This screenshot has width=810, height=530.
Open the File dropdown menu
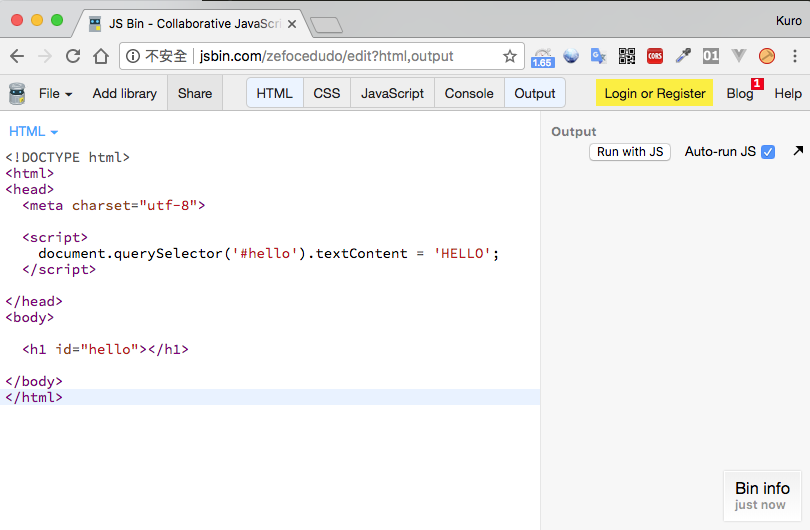click(55, 93)
